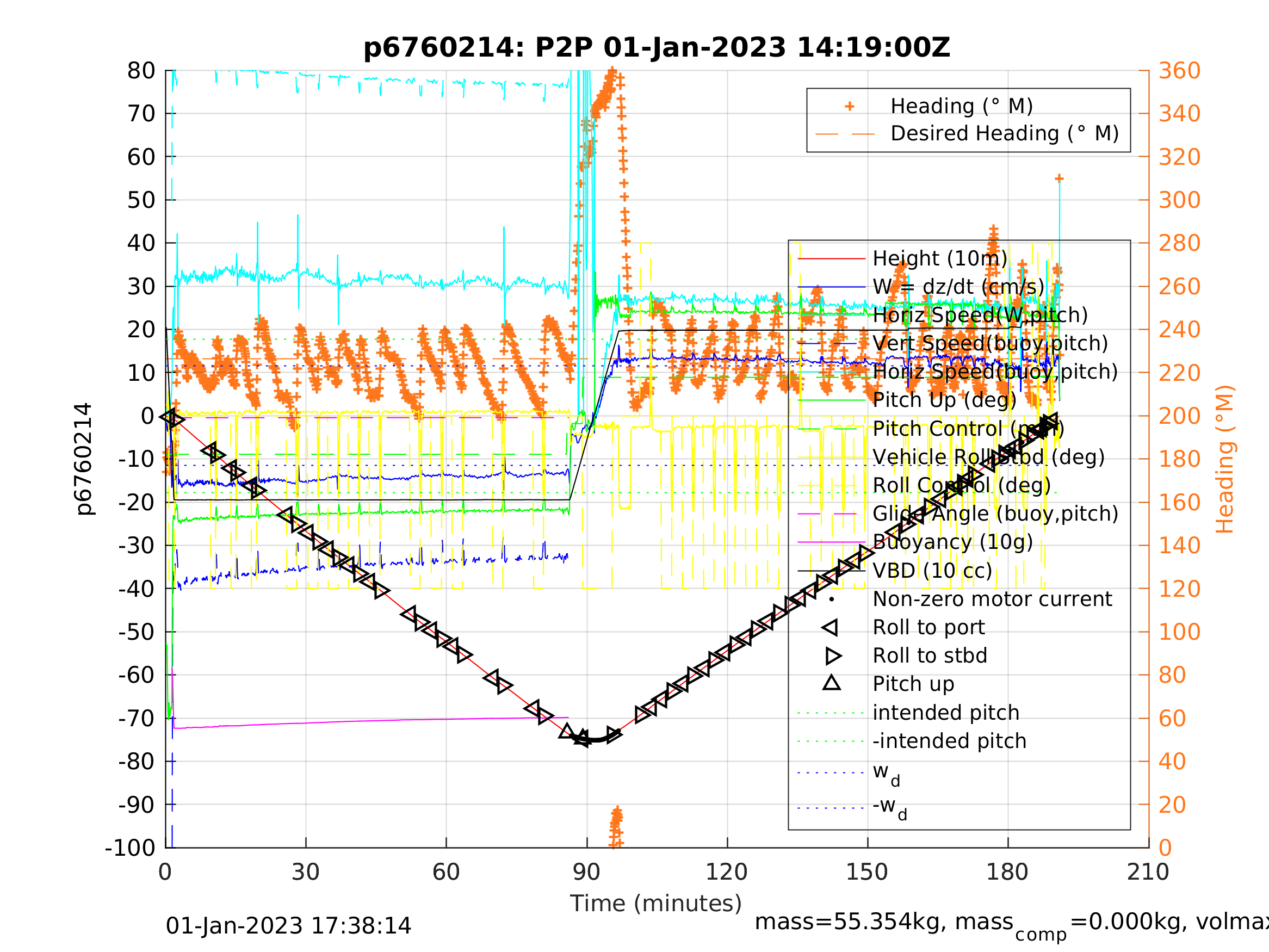Click the 90 tick on the time axis
The height and width of the screenshot is (952, 1269).
click(x=586, y=873)
